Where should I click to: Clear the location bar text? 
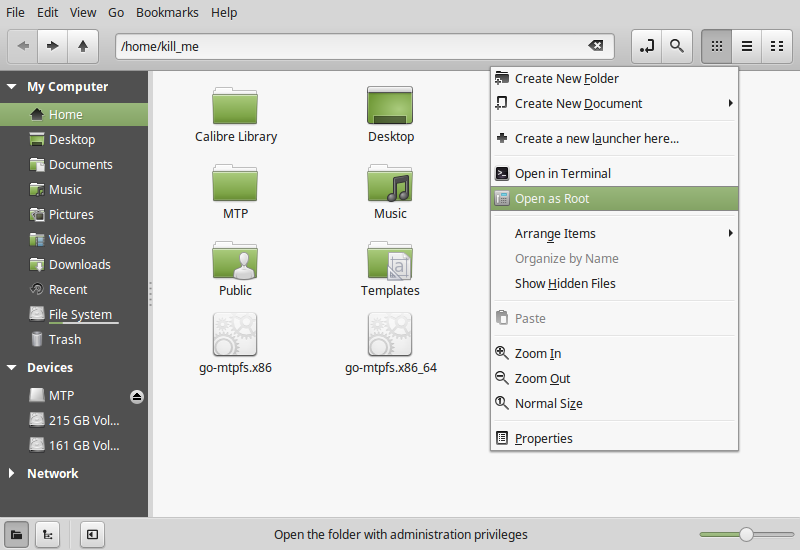coord(595,46)
